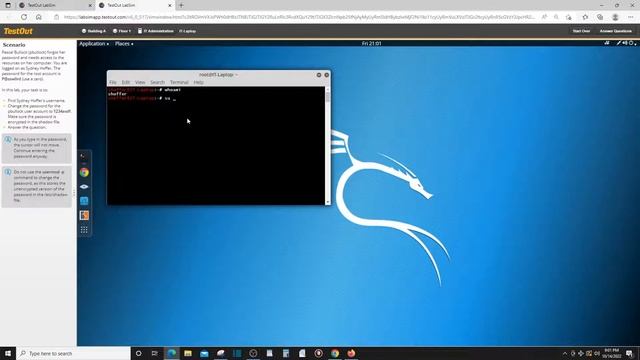Reload the browser page
This screenshot has height=360, width=640.
(x=24, y=17)
